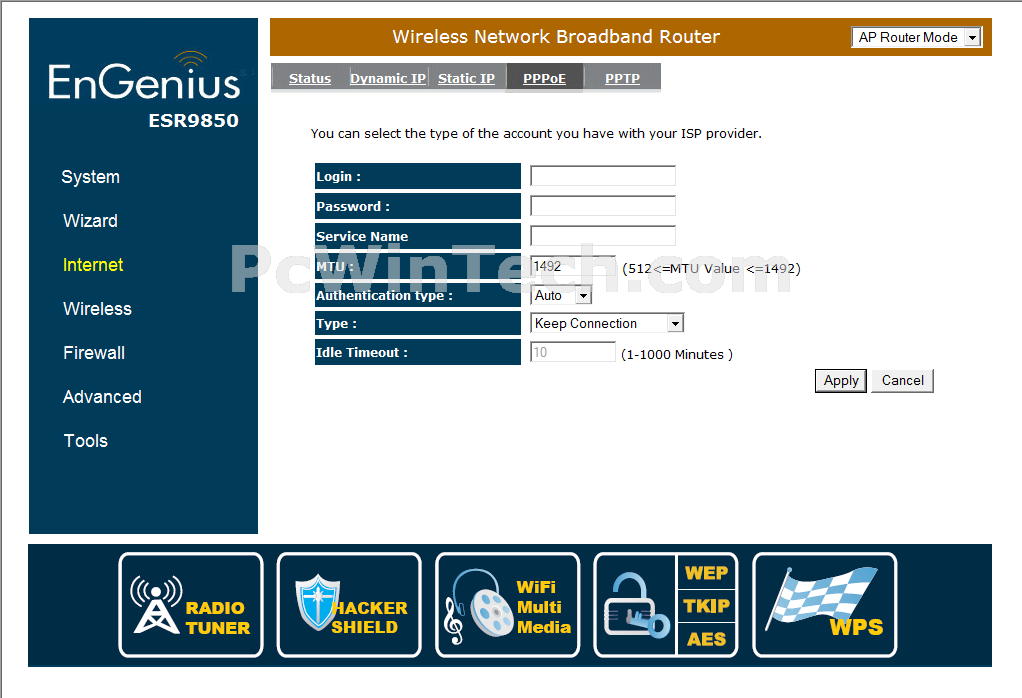The image size is (1022, 698).
Task: Open the Firewall menu
Action: pyautogui.click(x=94, y=353)
